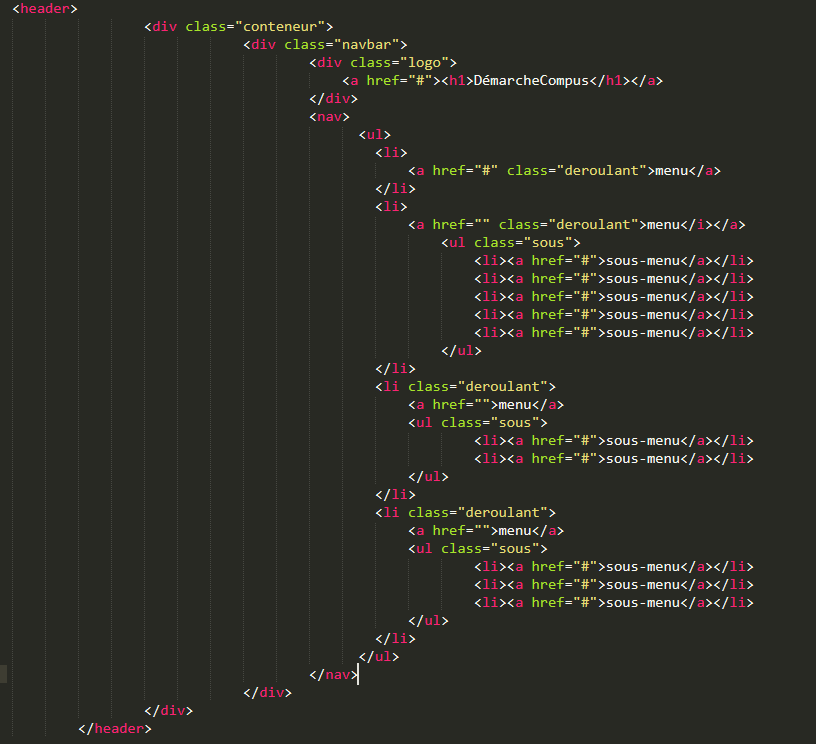Click the opening ul tag directly below nav
Image resolution: width=816 pixels, height=744 pixels.
374,134
